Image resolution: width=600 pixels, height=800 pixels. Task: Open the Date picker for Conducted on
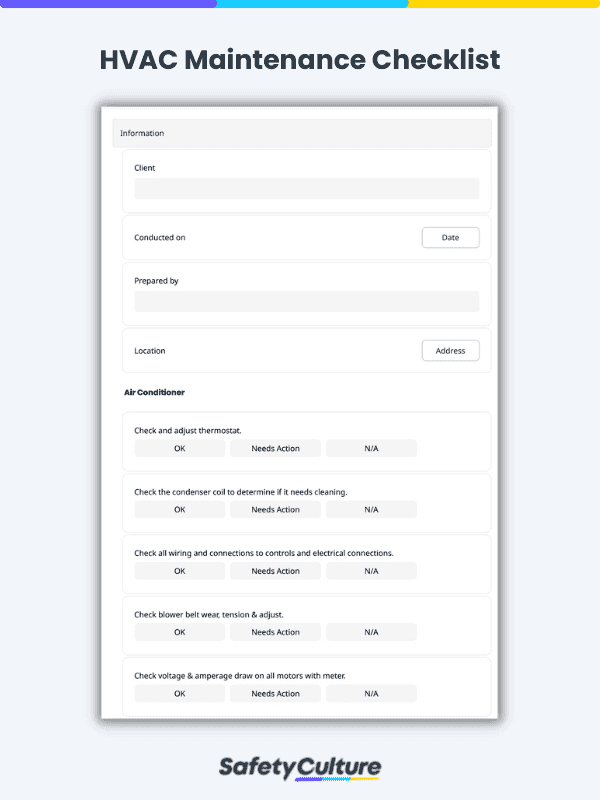[450, 237]
